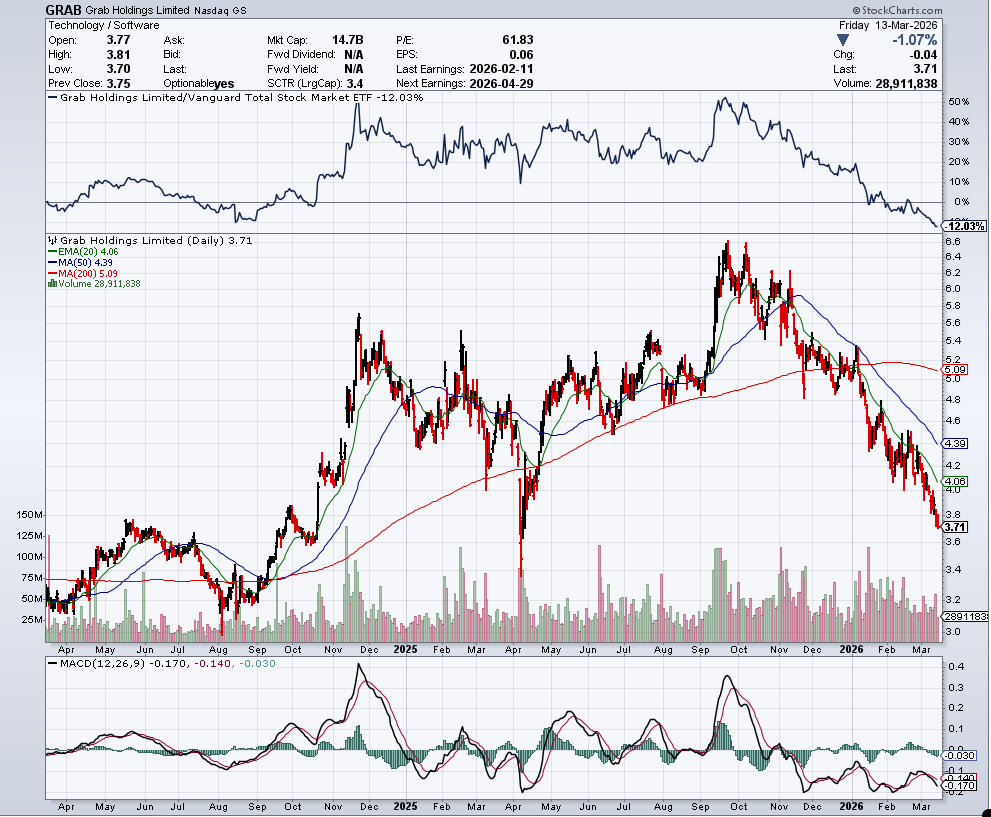The height and width of the screenshot is (817, 991).
Task: Click the StockCharts.com label
Action: point(897,10)
